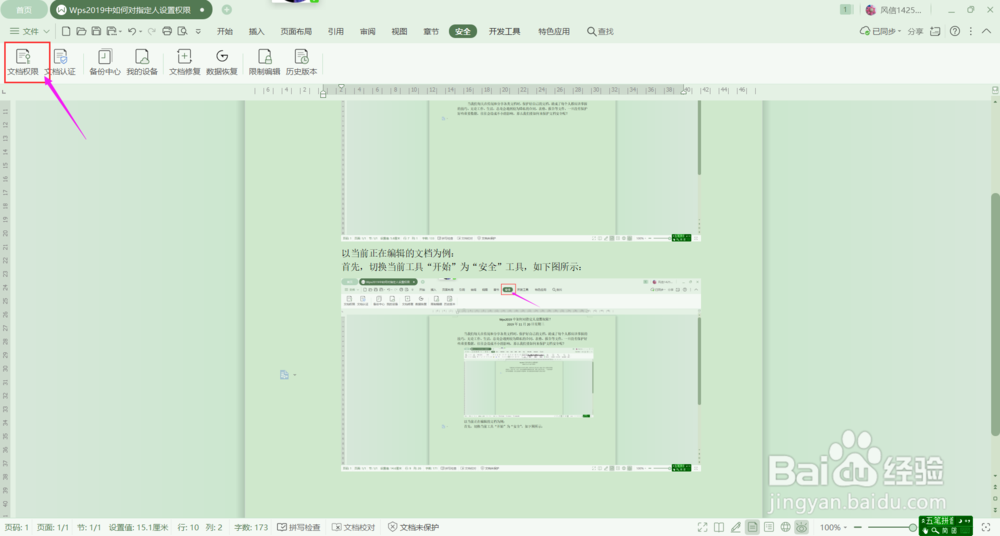This screenshot has height=536, width=1000.
Task: Expand the 文件 menu dropdown
Action: coord(29,31)
